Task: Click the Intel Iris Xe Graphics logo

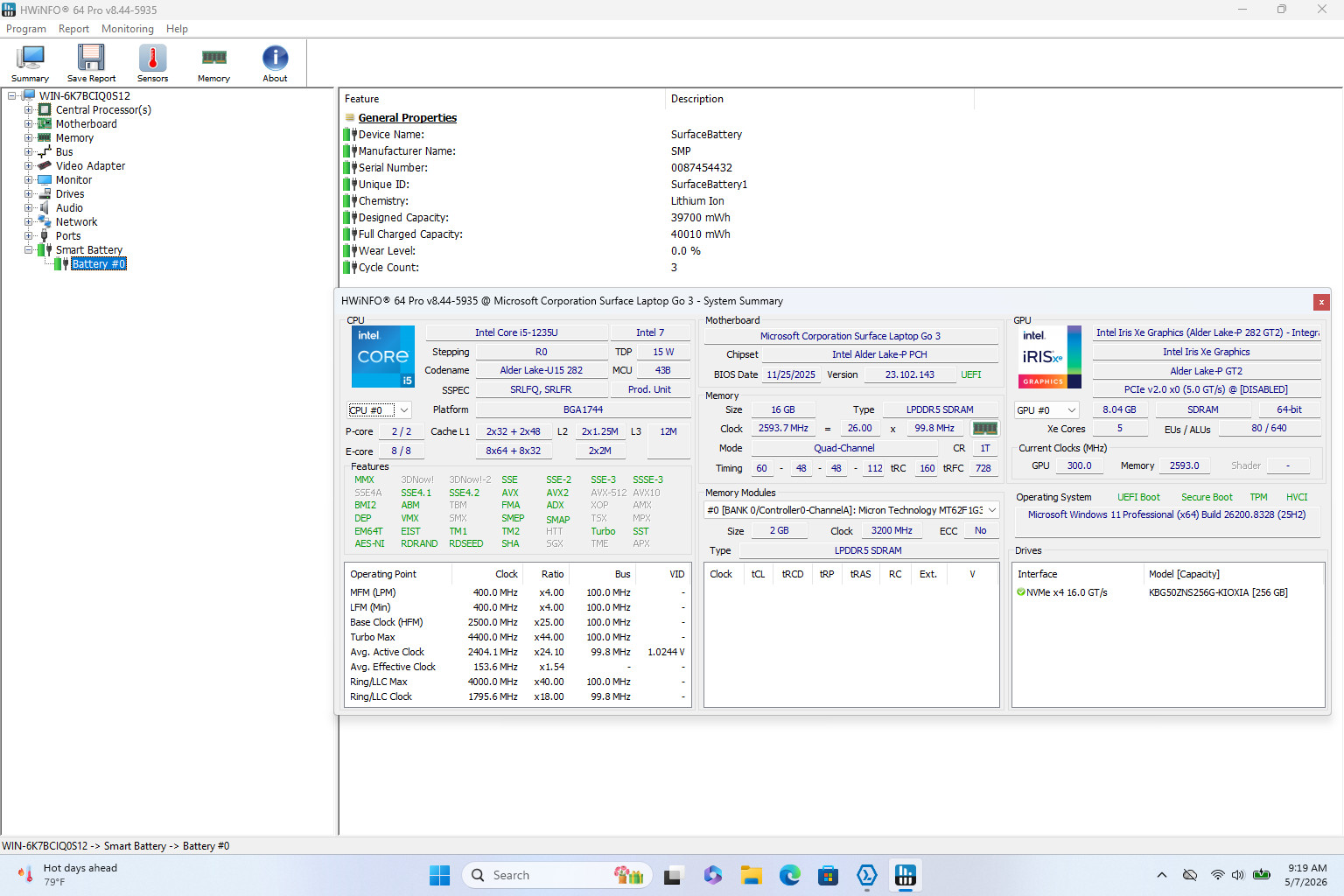Action: coord(1050,357)
